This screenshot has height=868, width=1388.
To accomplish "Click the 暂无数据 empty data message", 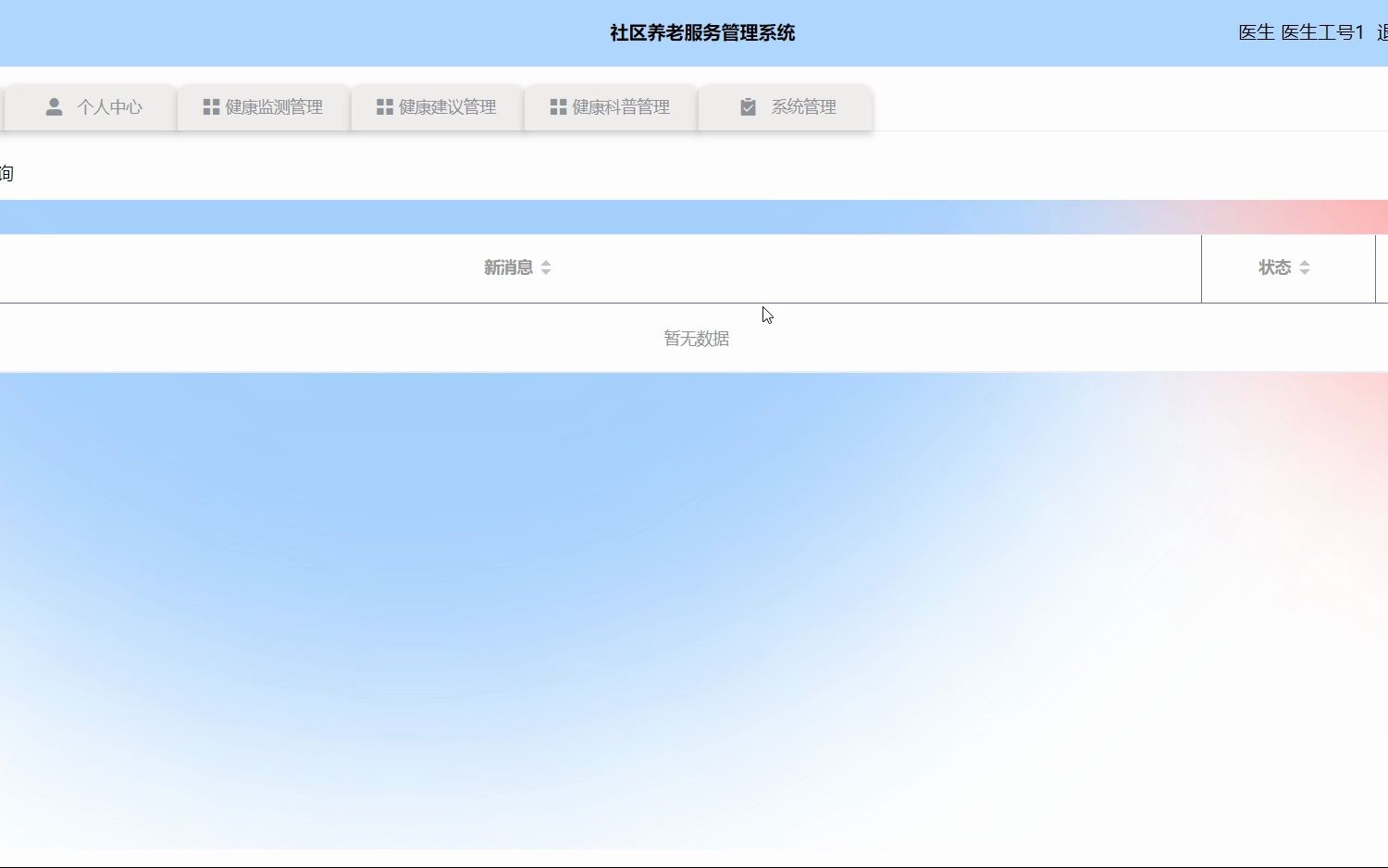I will [x=696, y=338].
